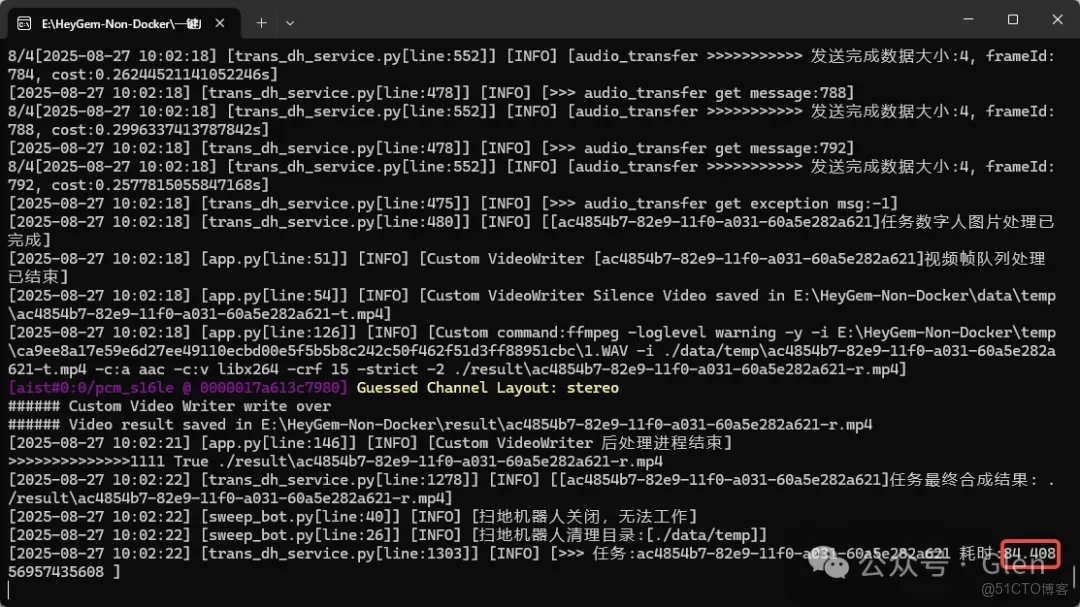Open a new terminal tab with plus
1080x607 pixels.
pos(261,23)
